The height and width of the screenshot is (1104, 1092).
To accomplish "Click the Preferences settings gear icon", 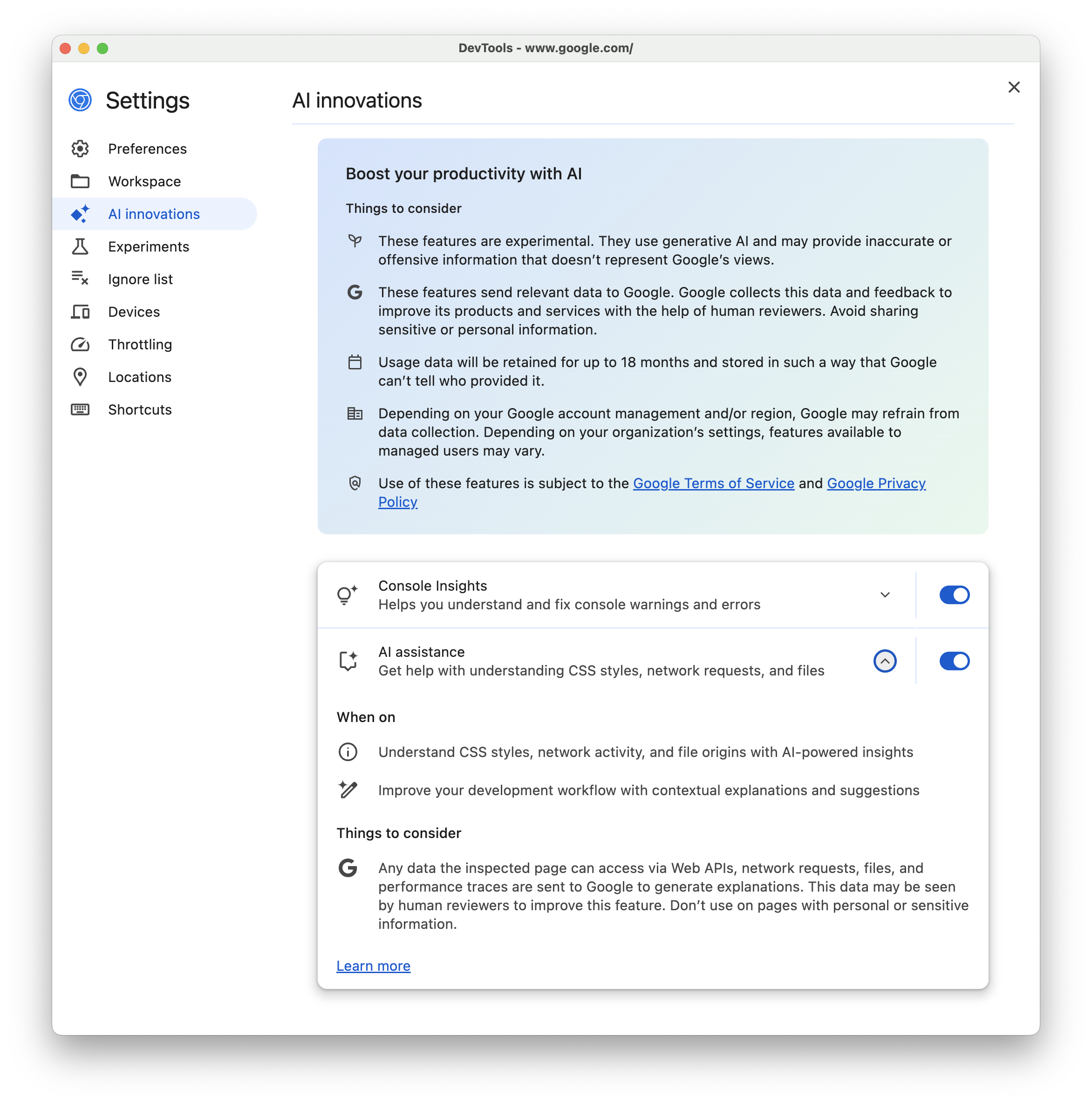I will click(81, 148).
